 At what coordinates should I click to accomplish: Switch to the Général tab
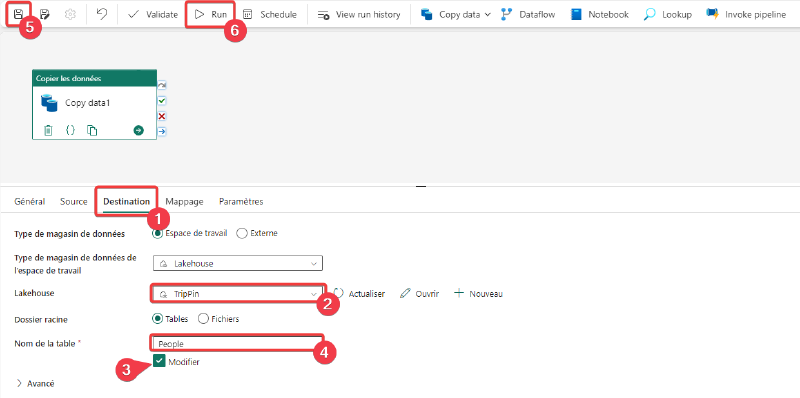(30, 202)
